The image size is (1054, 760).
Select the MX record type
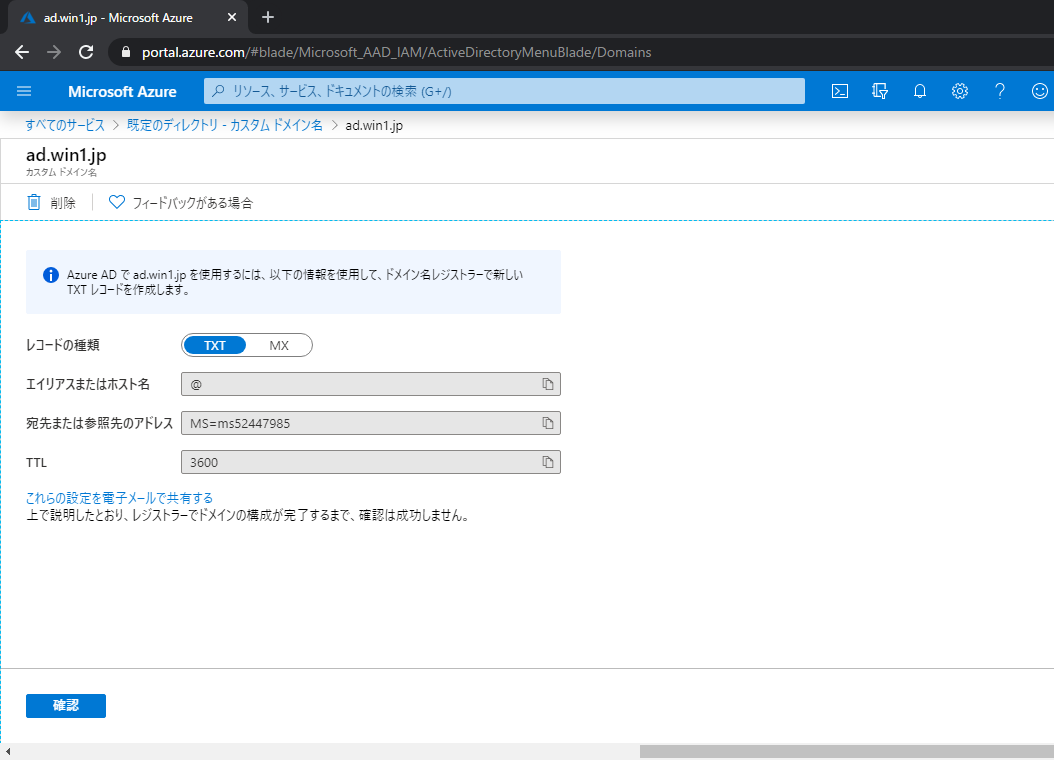click(279, 345)
